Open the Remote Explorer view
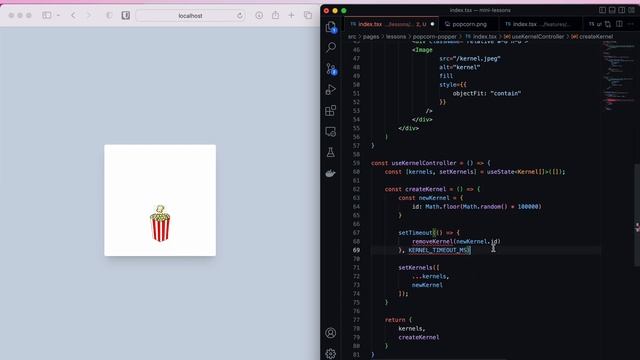The width and height of the screenshot is (640, 360). pyautogui.click(x=331, y=131)
